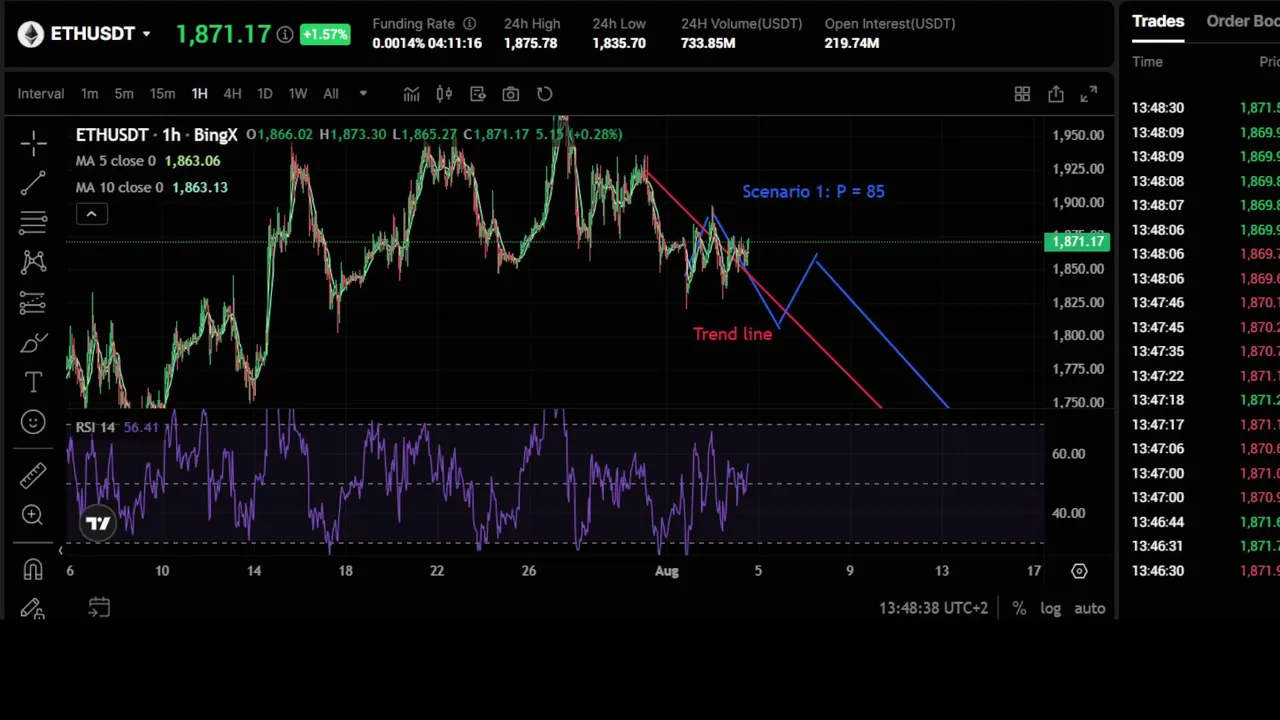Click the 13:46:30 trade row
Image resolution: width=1280 pixels, height=720 pixels.
coord(1205,571)
